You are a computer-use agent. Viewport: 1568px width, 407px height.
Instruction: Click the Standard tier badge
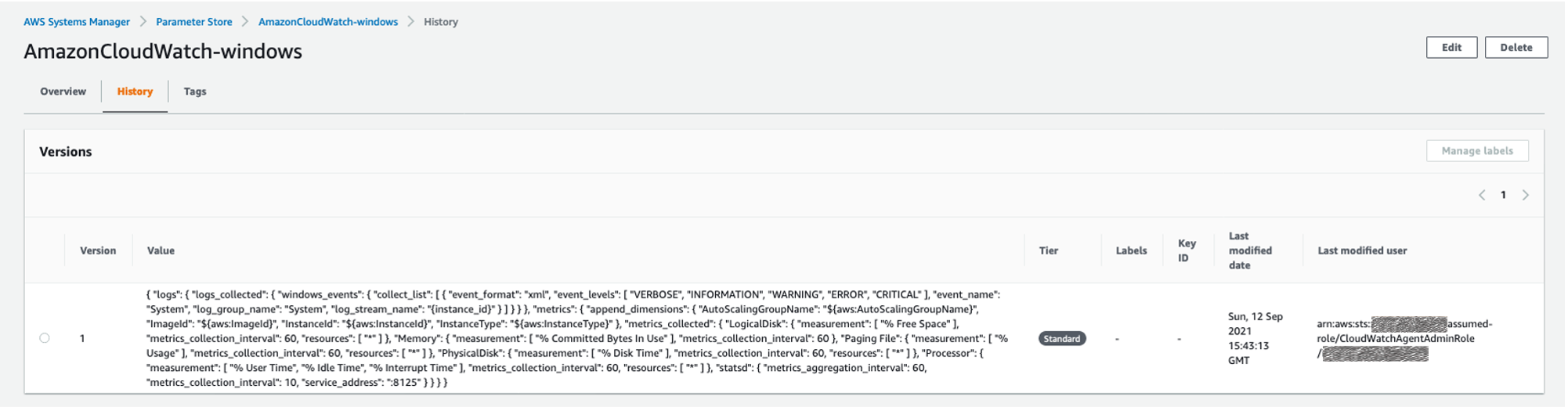(x=1062, y=339)
